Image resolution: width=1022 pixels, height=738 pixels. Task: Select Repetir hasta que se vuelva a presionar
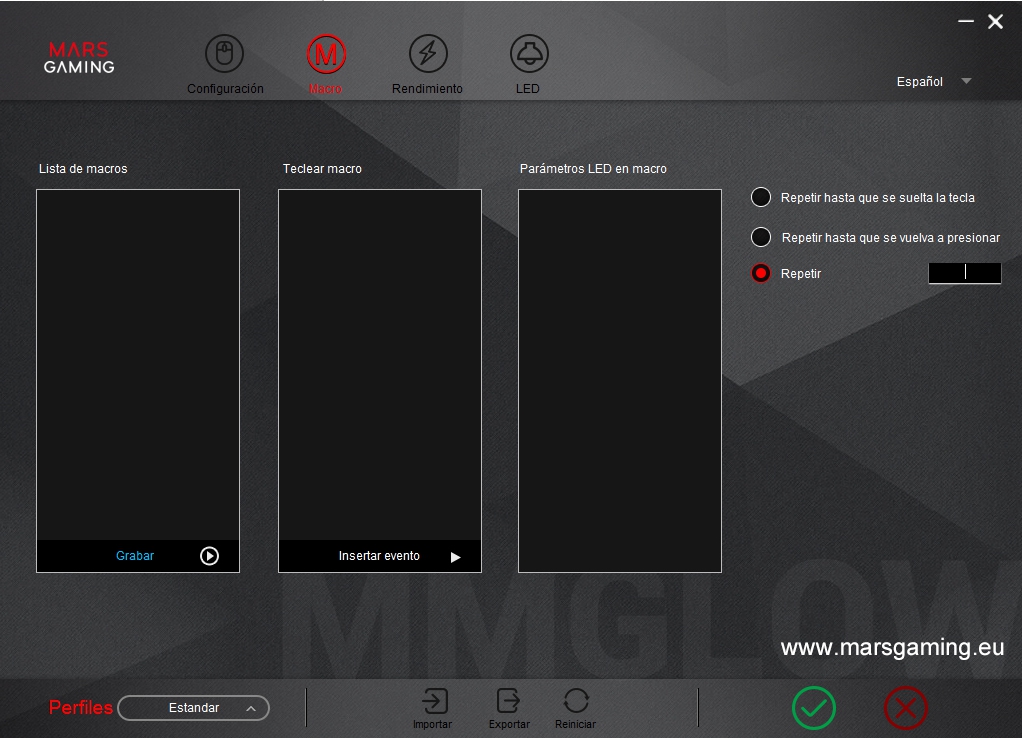tap(761, 237)
